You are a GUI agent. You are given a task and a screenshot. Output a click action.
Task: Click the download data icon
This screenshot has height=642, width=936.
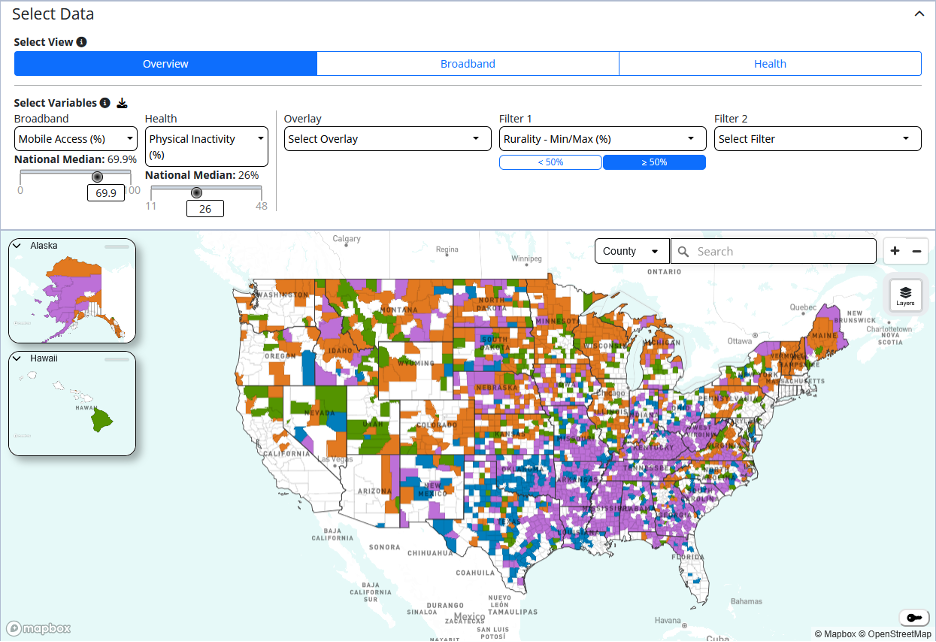(x=122, y=103)
